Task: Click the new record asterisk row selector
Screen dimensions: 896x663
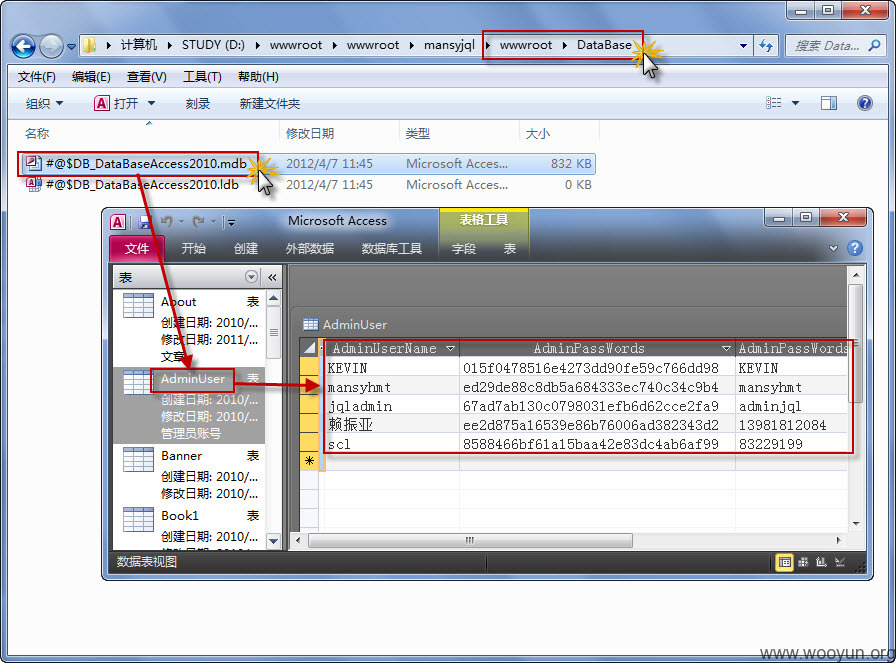Action: coord(309,461)
